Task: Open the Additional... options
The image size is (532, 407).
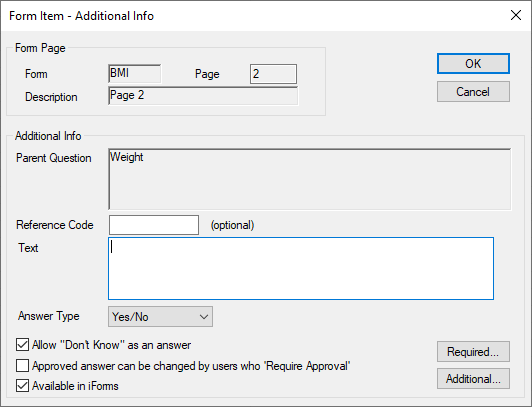Action: click(473, 379)
